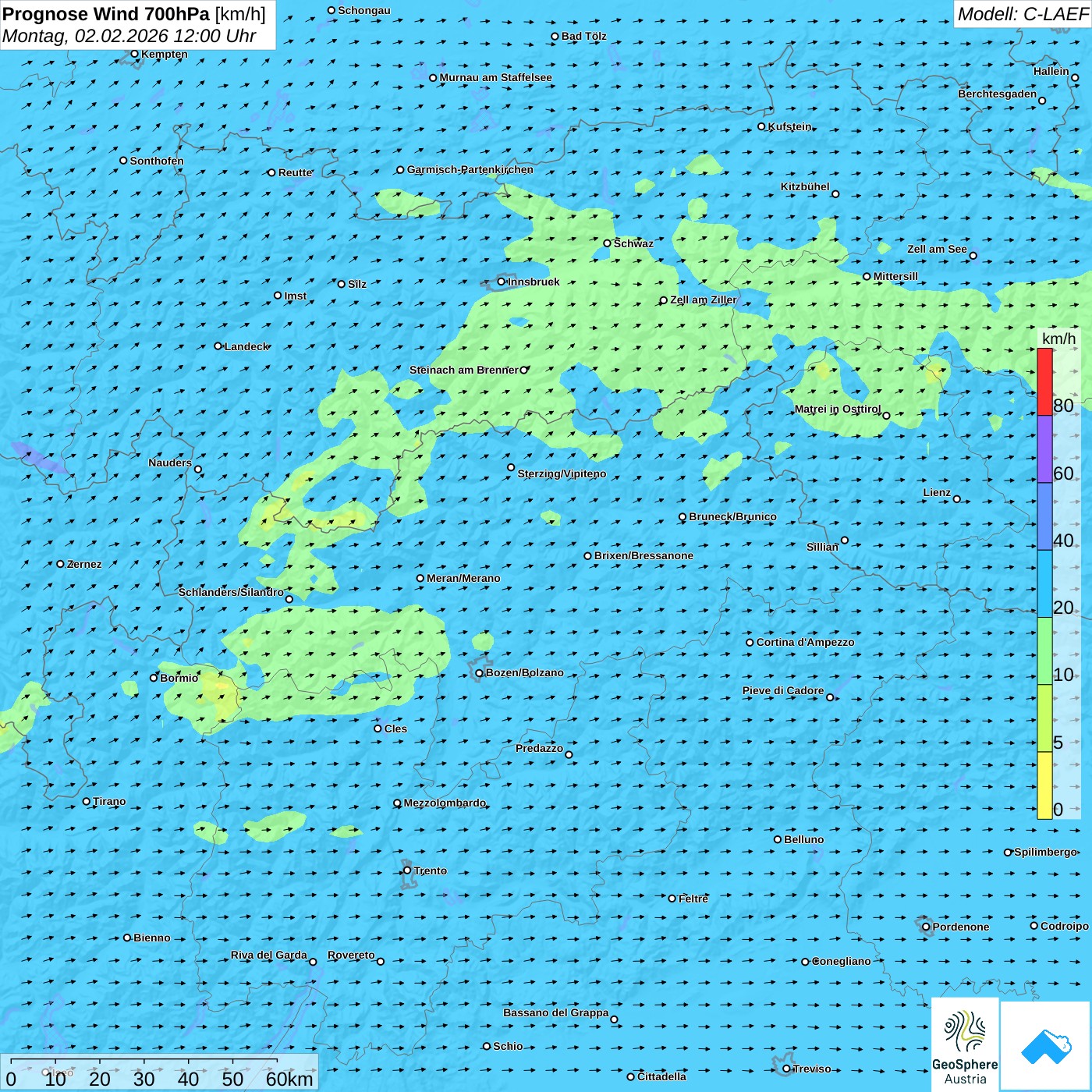
Task: Click the Riva del Garda label
Action: pyautogui.click(x=269, y=955)
